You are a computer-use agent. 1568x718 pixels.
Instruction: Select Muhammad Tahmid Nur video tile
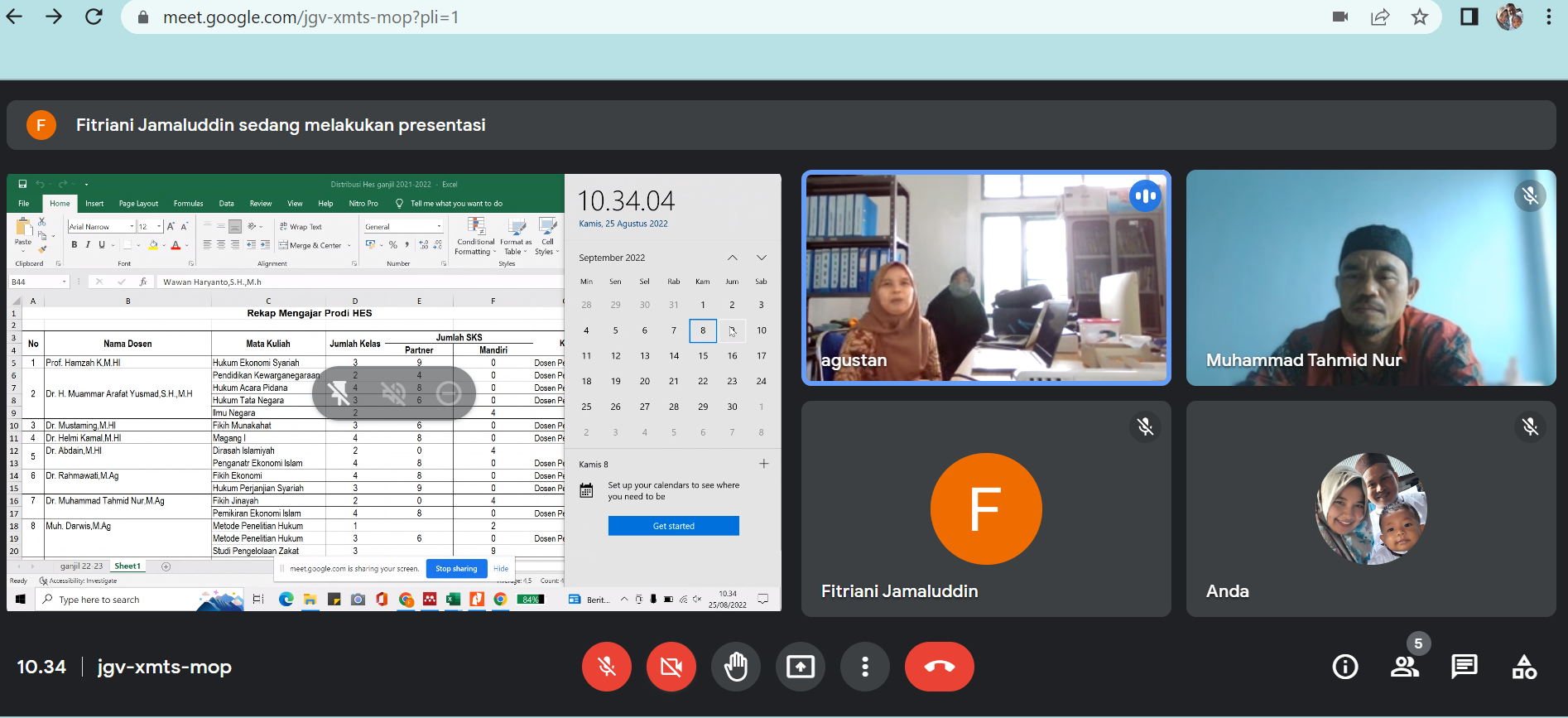click(1370, 278)
